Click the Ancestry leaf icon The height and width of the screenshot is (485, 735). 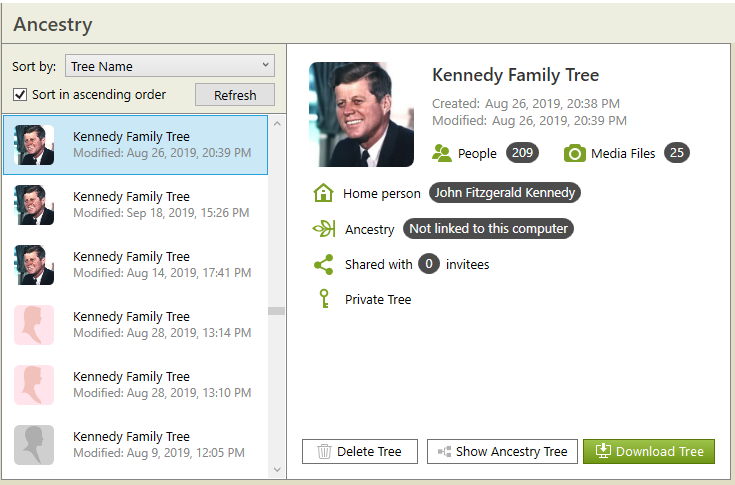[323, 229]
